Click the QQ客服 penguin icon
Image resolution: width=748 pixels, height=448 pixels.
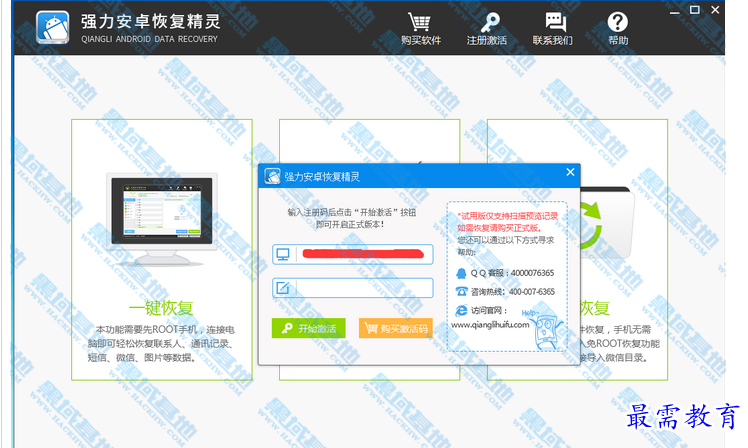461,273
